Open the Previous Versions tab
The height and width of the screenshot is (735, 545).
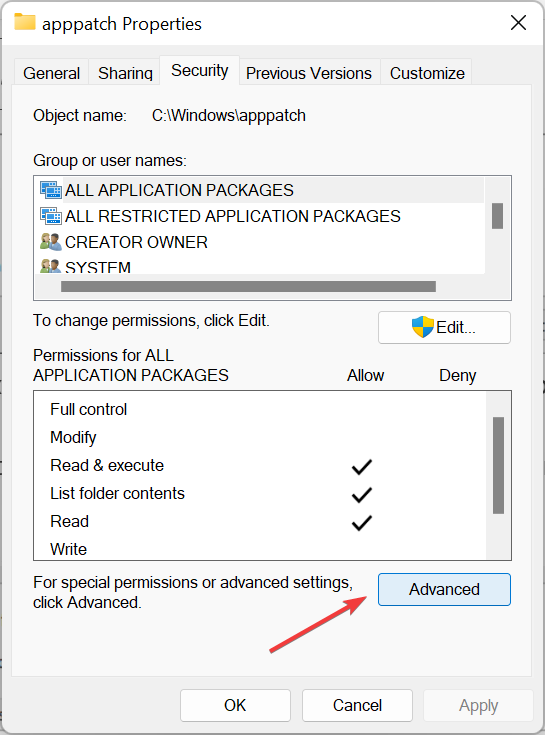(x=309, y=73)
